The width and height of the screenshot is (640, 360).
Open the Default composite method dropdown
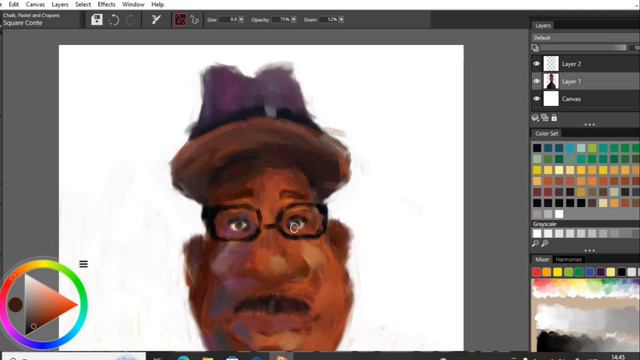click(x=585, y=38)
